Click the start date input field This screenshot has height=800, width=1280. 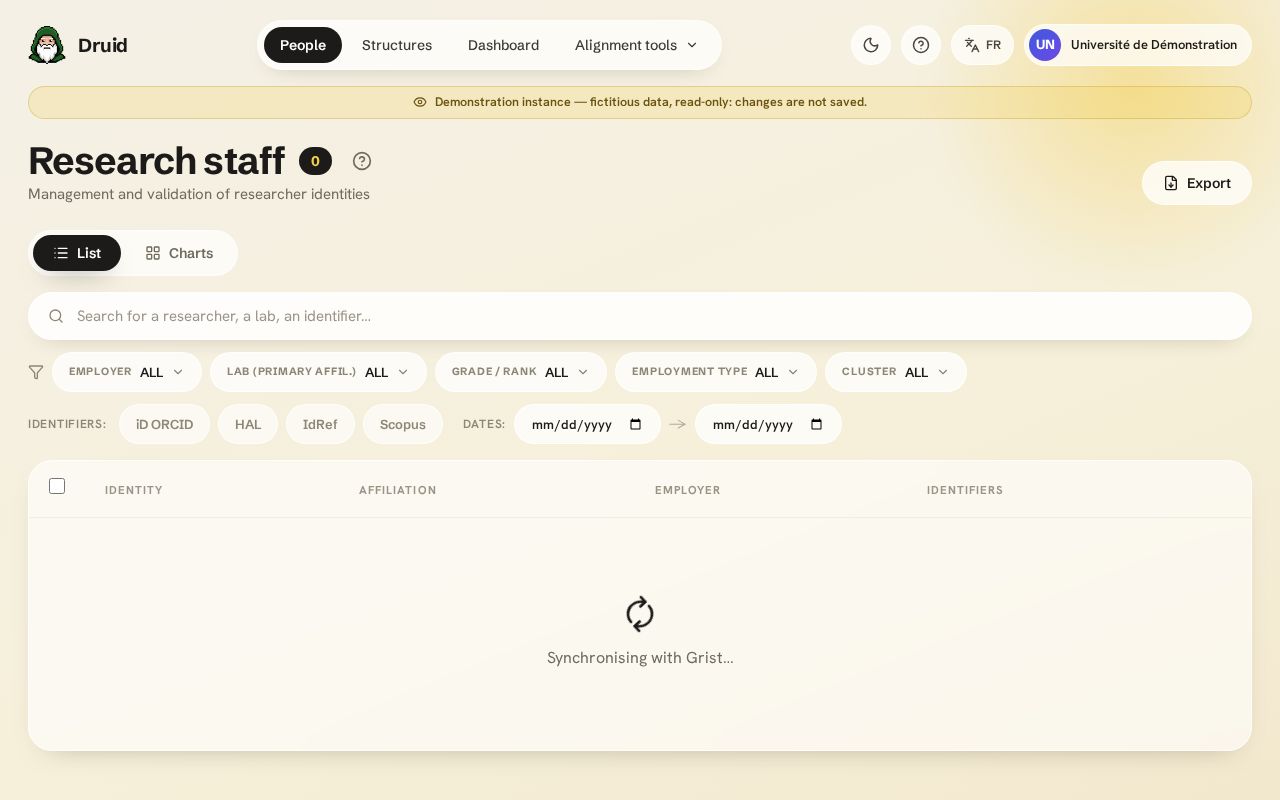tap(587, 424)
